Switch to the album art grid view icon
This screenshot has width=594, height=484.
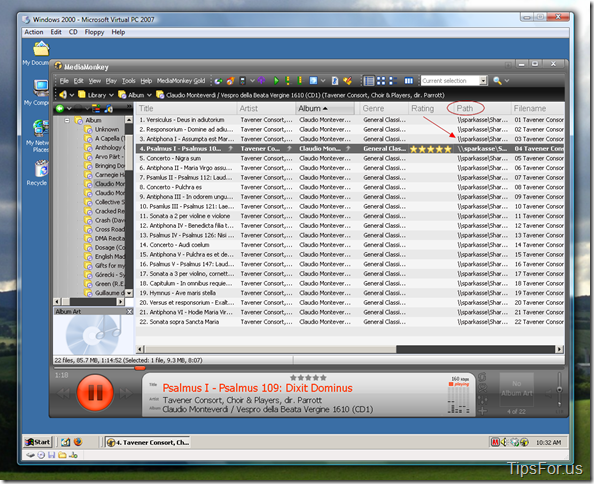tap(381, 81)
